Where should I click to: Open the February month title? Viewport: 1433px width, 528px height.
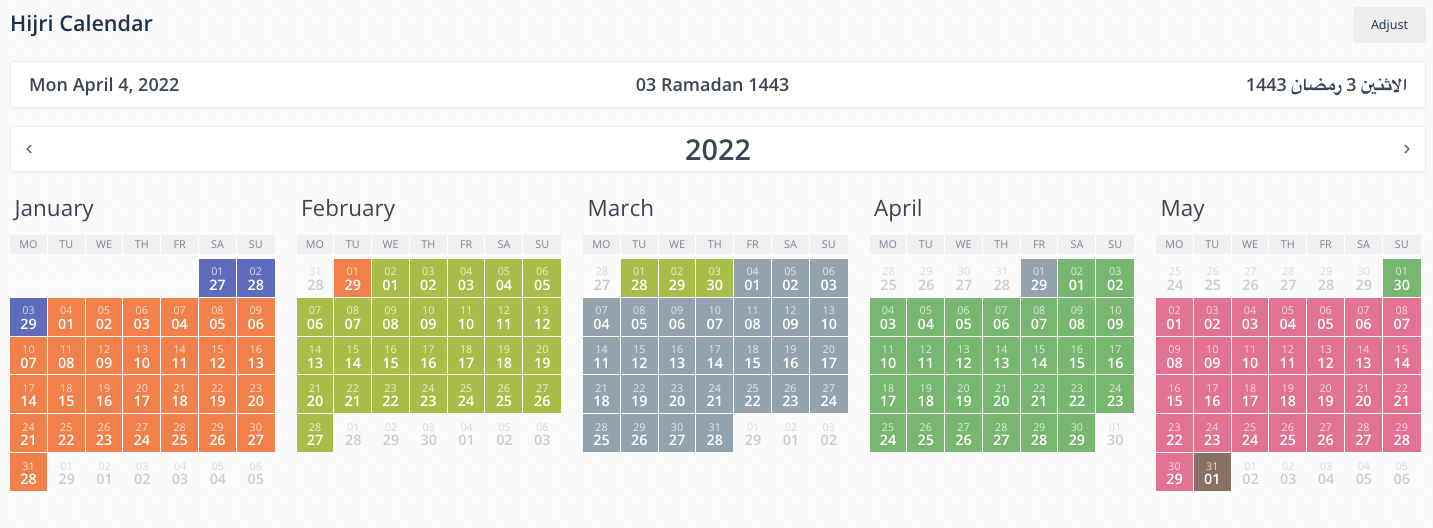348,208
